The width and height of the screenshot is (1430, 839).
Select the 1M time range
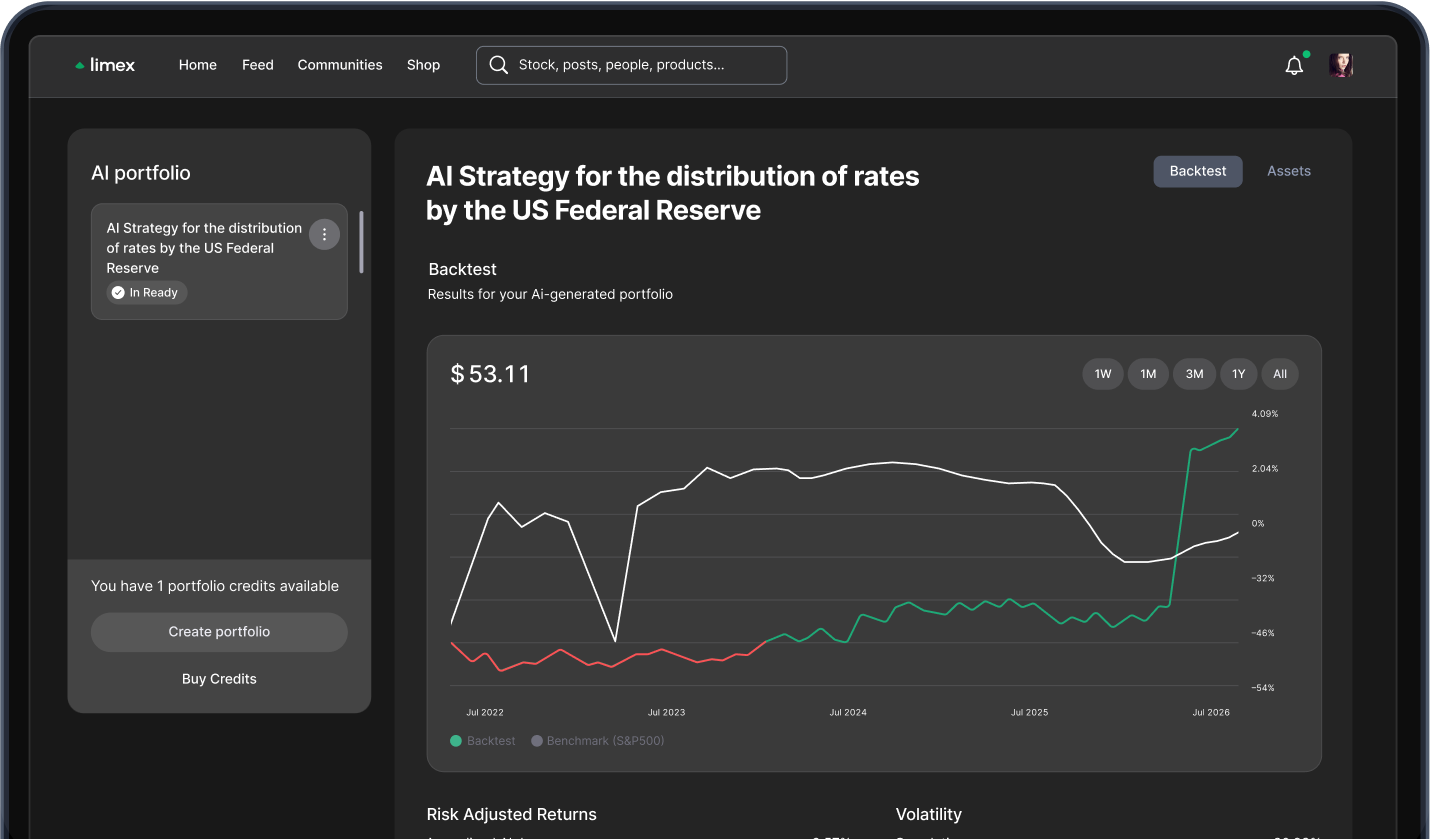(x=1148, y=374)
